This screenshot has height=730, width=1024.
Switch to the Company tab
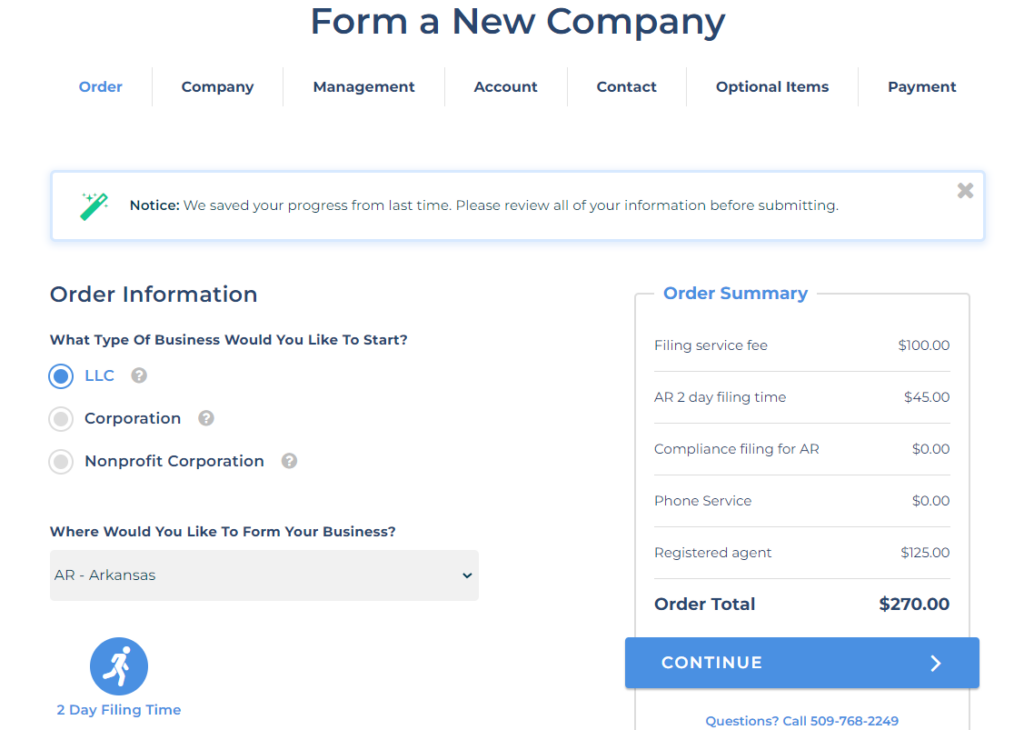[217, 87]
